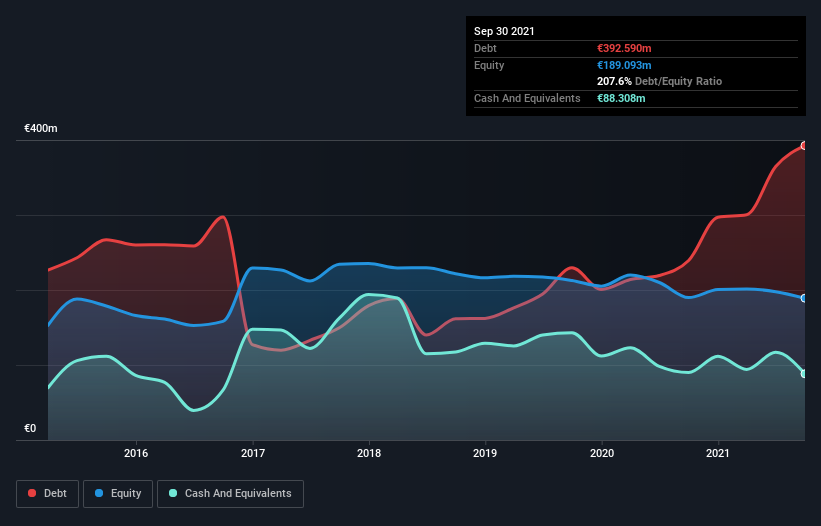Select the 2017 x-axis label
This screenshot has height=526, width=821.
click(x=253, y=453)
